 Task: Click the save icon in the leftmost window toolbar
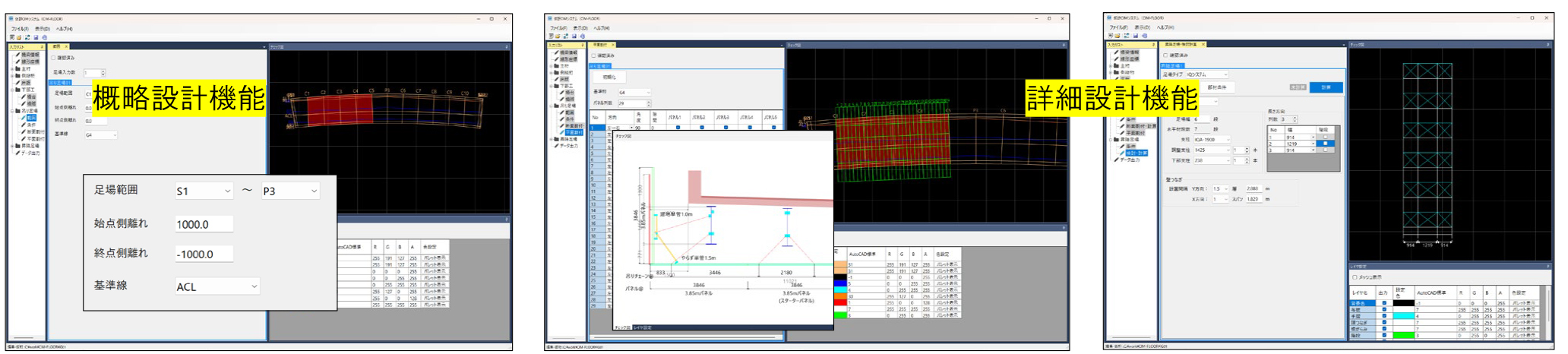pyautogui.click(x=36, y=37)
